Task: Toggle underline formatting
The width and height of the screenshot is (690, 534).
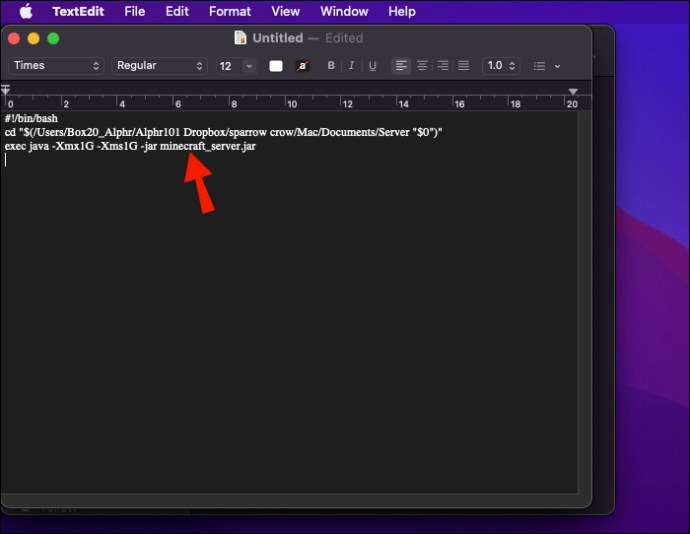Action: tap(372, 66)
